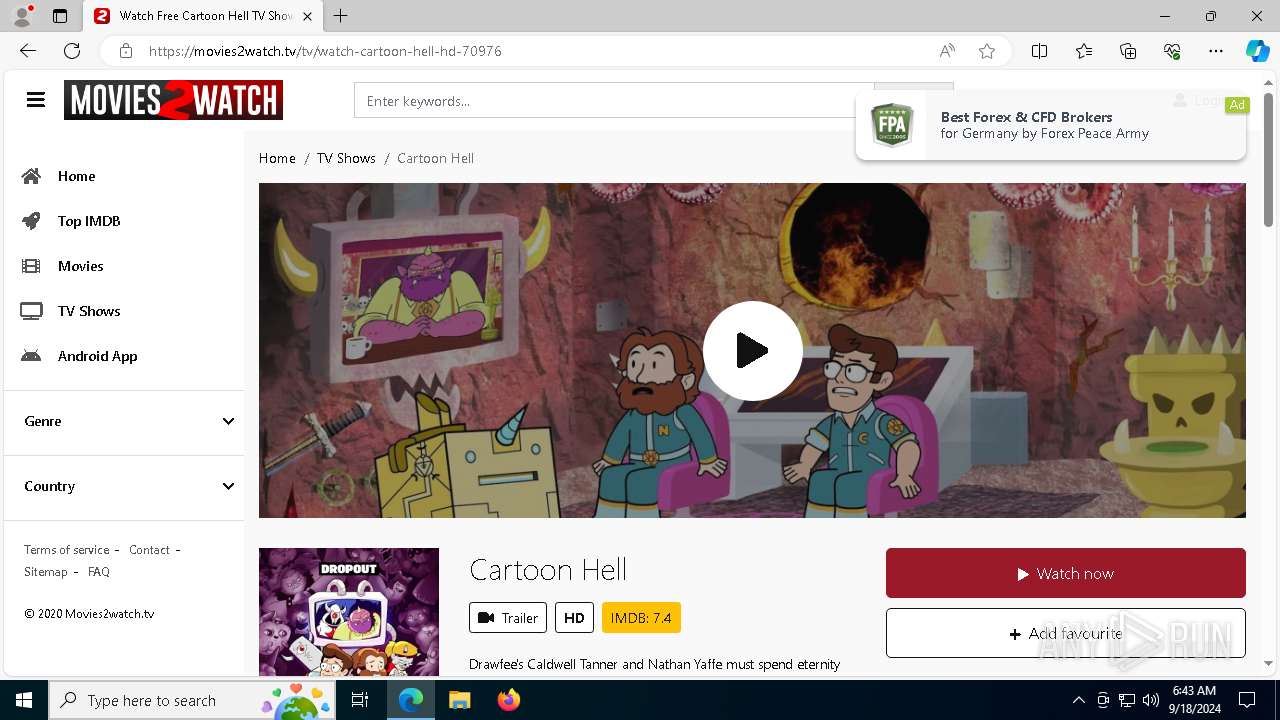Open the Sitemap link
This screenshot has height=720, width=1280.
(46, 572)
